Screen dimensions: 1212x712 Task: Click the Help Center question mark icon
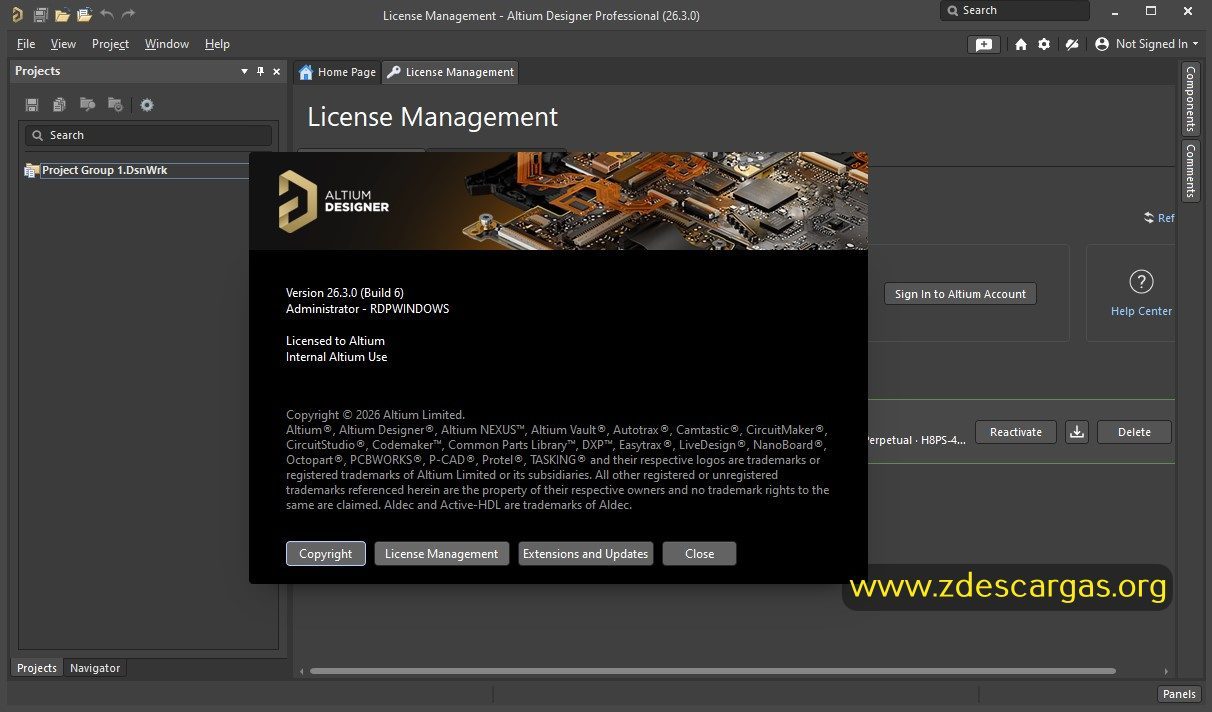pos(1141,281)
